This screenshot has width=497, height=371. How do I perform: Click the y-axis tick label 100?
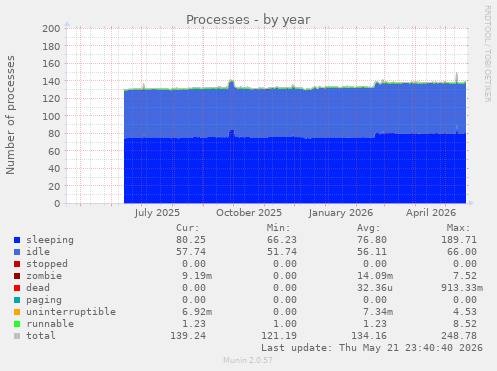pyautogui.click(x=51, y=116)
